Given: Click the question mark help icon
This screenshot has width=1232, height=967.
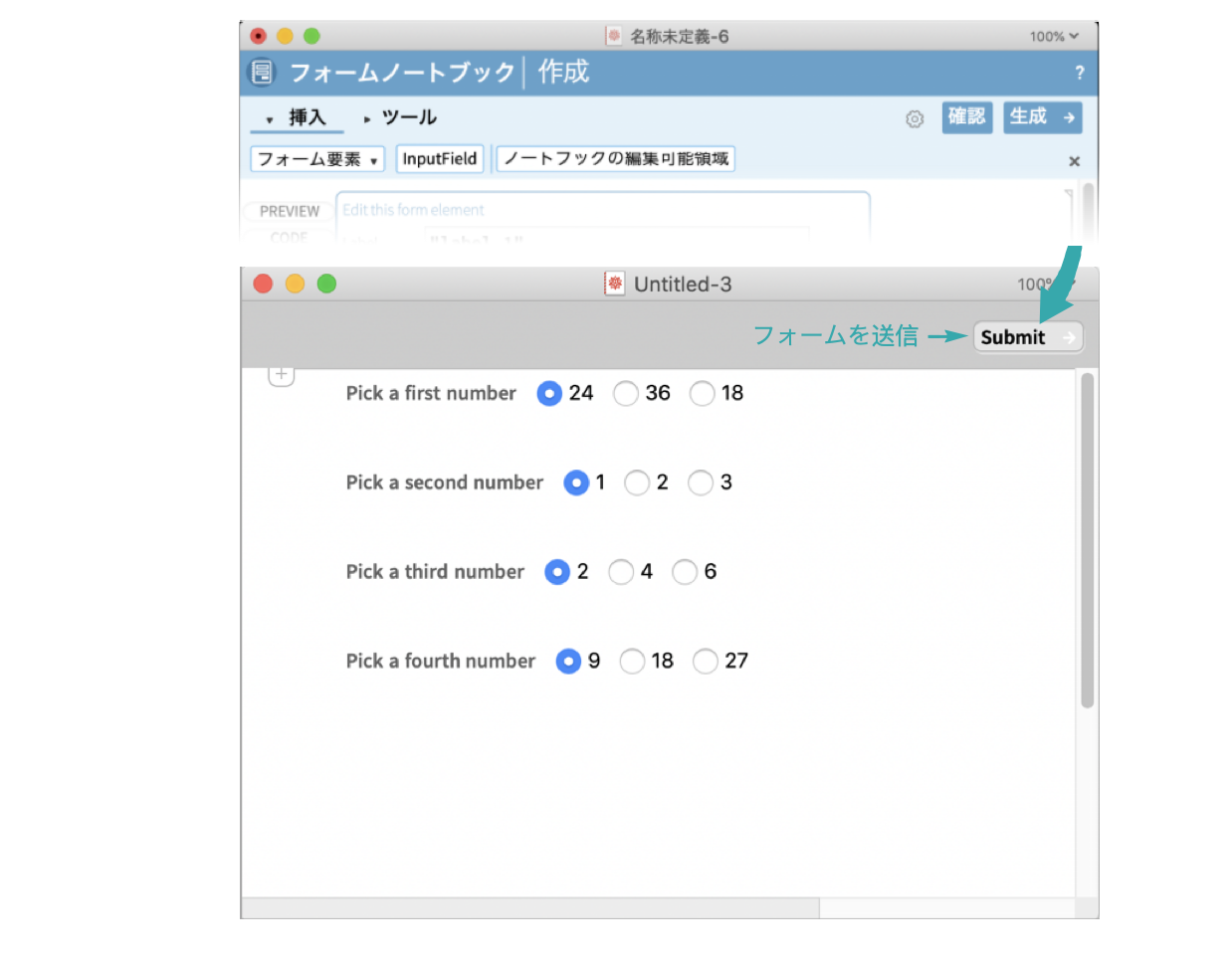Looking at the screenshot, I should [1079, 73].
